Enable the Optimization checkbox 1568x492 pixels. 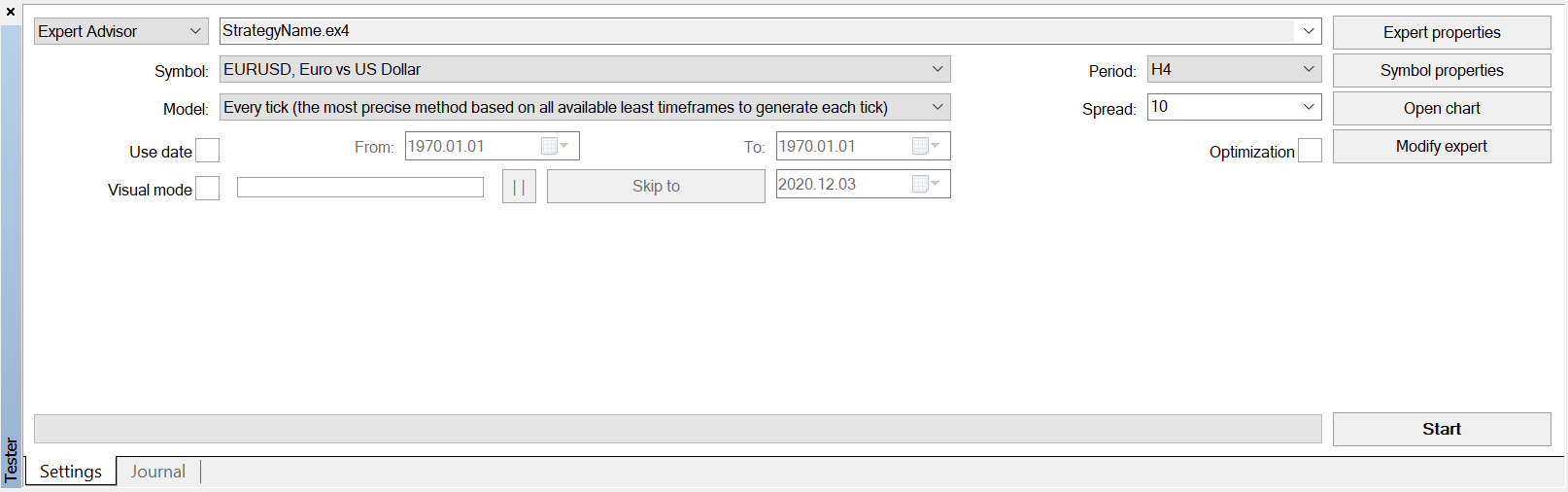point(1310,151)
